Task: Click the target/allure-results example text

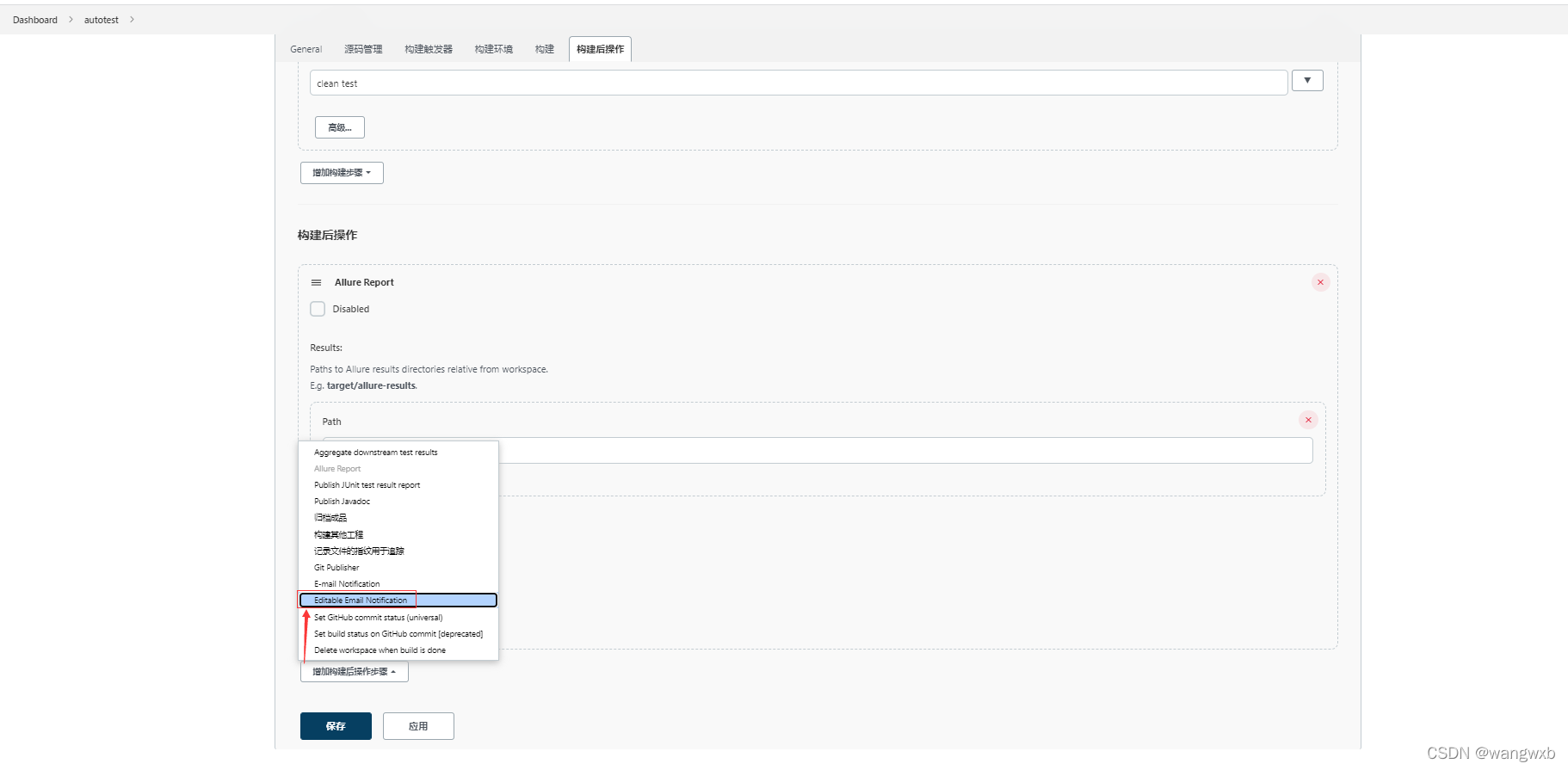Action: [x=371, y=385]
